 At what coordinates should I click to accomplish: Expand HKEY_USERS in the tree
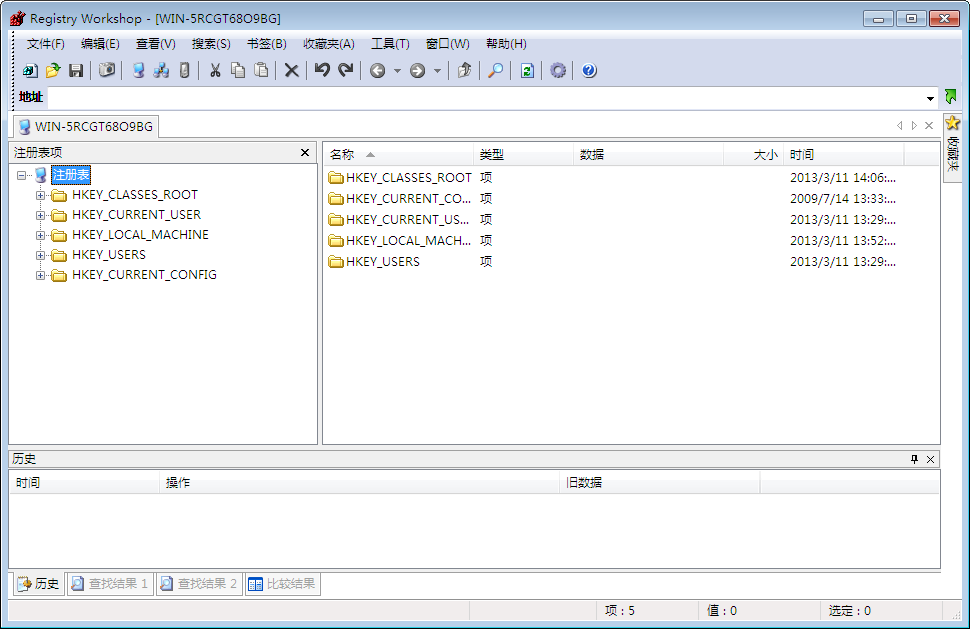point(40,255)
